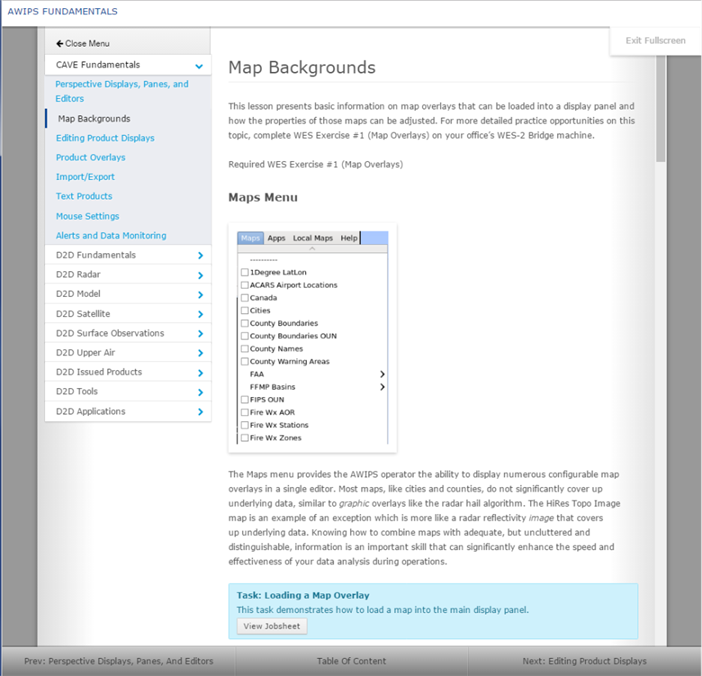Screen dimensions: 702x676
Task: Toggle Cities map checkbox
Action: [244, 310]
